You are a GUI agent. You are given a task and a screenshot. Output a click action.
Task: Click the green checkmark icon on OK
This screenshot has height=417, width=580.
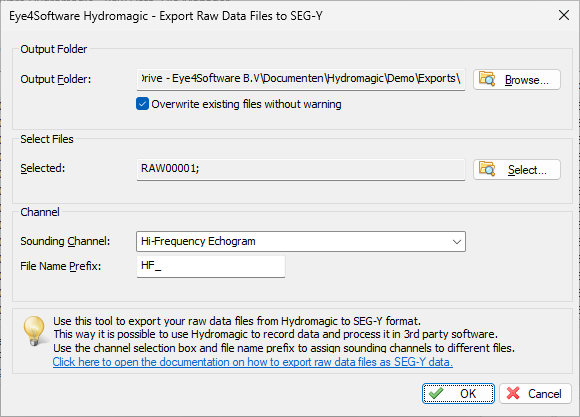coord(436,393)
